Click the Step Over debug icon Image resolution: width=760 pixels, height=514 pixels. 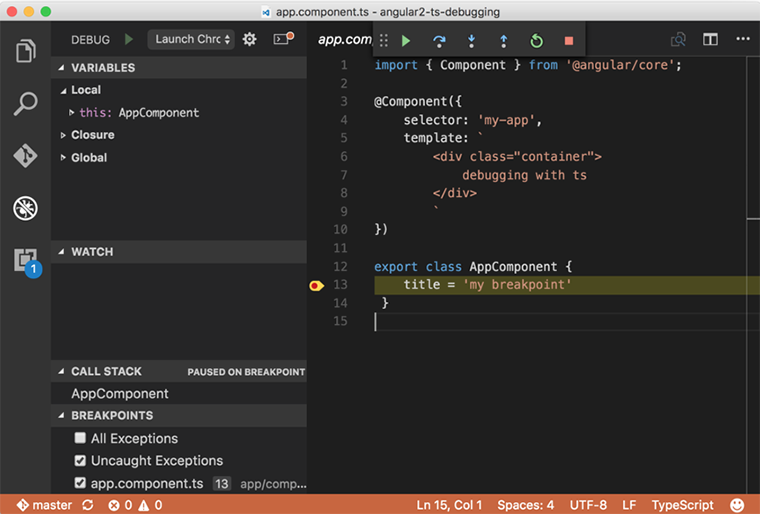[438, 41]
